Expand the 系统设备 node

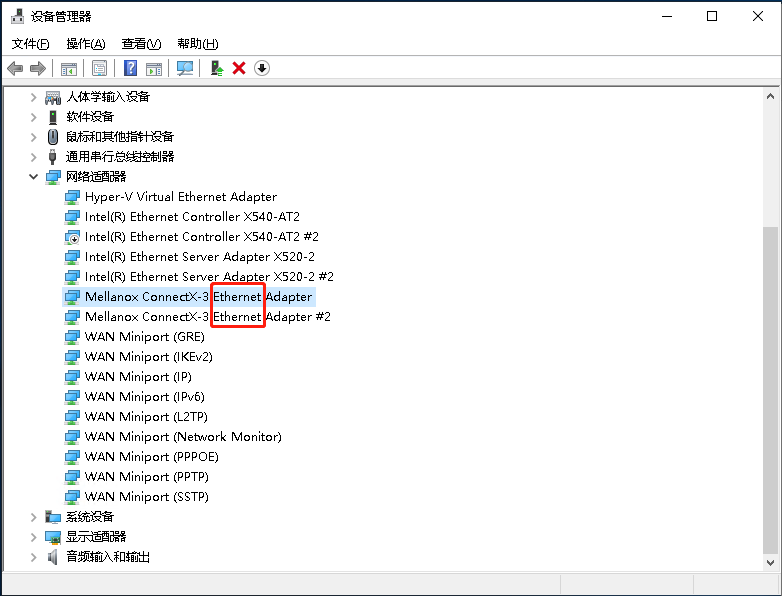point(33,517)
